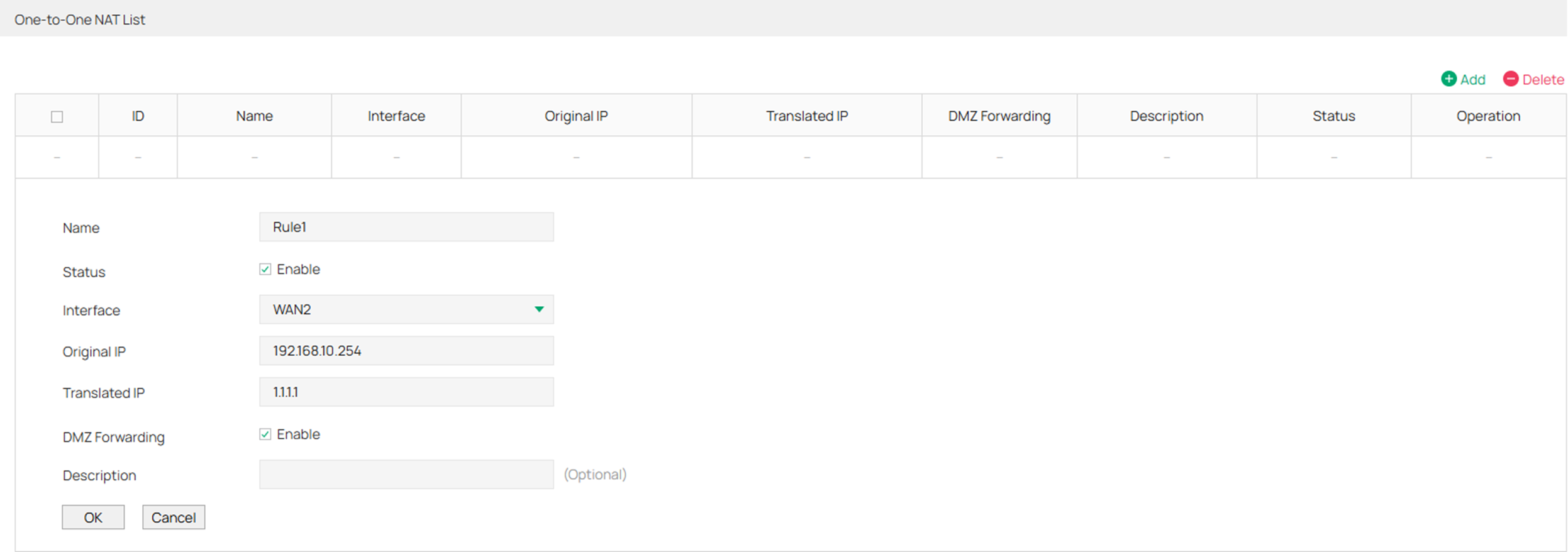The width and height of the screenshot is (1568, 552).
Task: Click the ID column header
Action: (138, 116)
